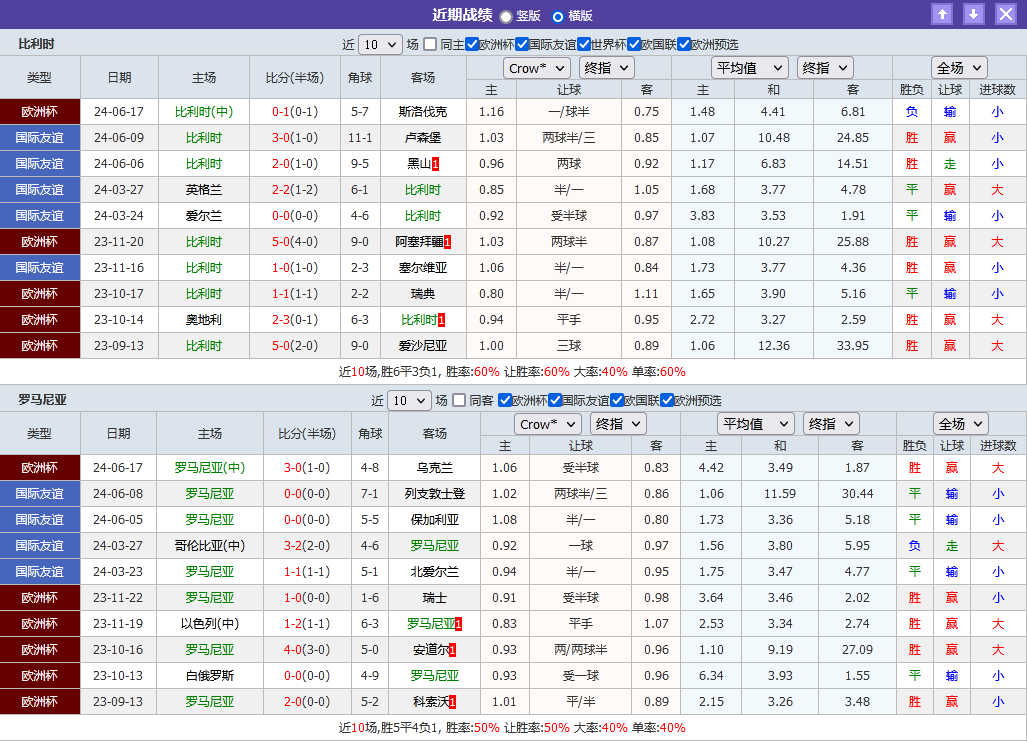
Task: Click the red card badge beside 安道尔
Action: [451, 649]
